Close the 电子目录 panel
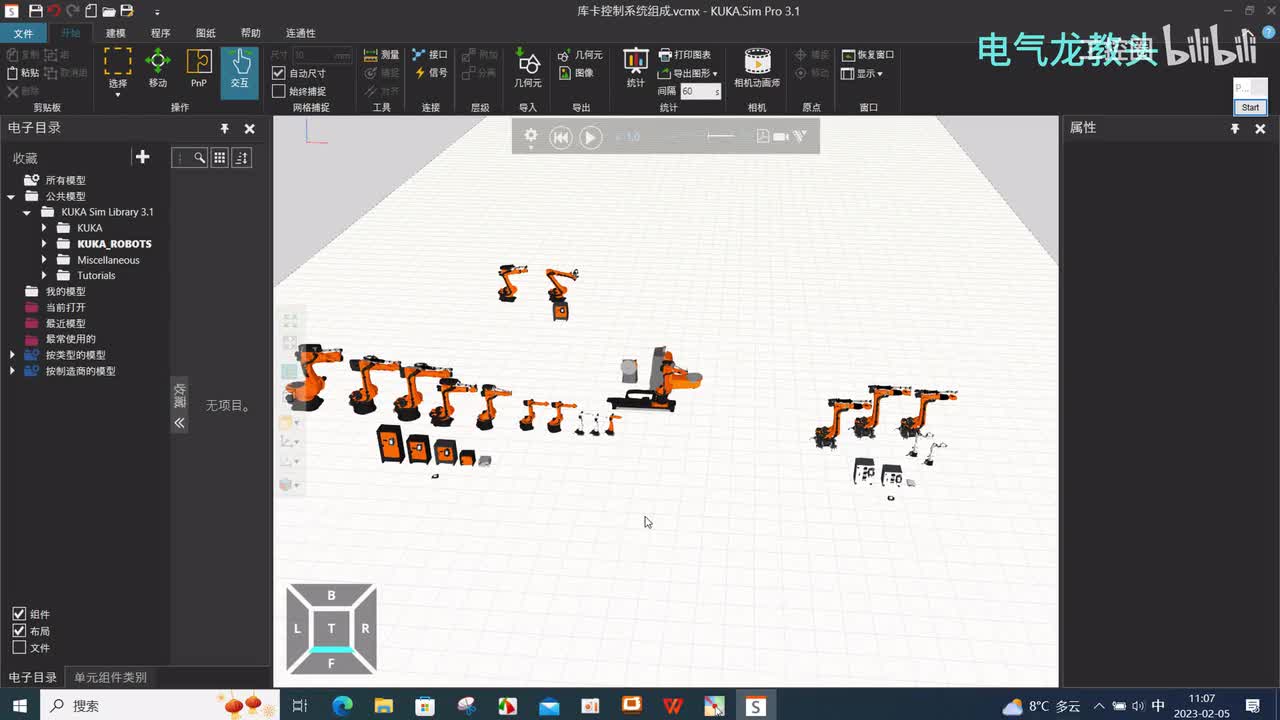 point(250,128)
